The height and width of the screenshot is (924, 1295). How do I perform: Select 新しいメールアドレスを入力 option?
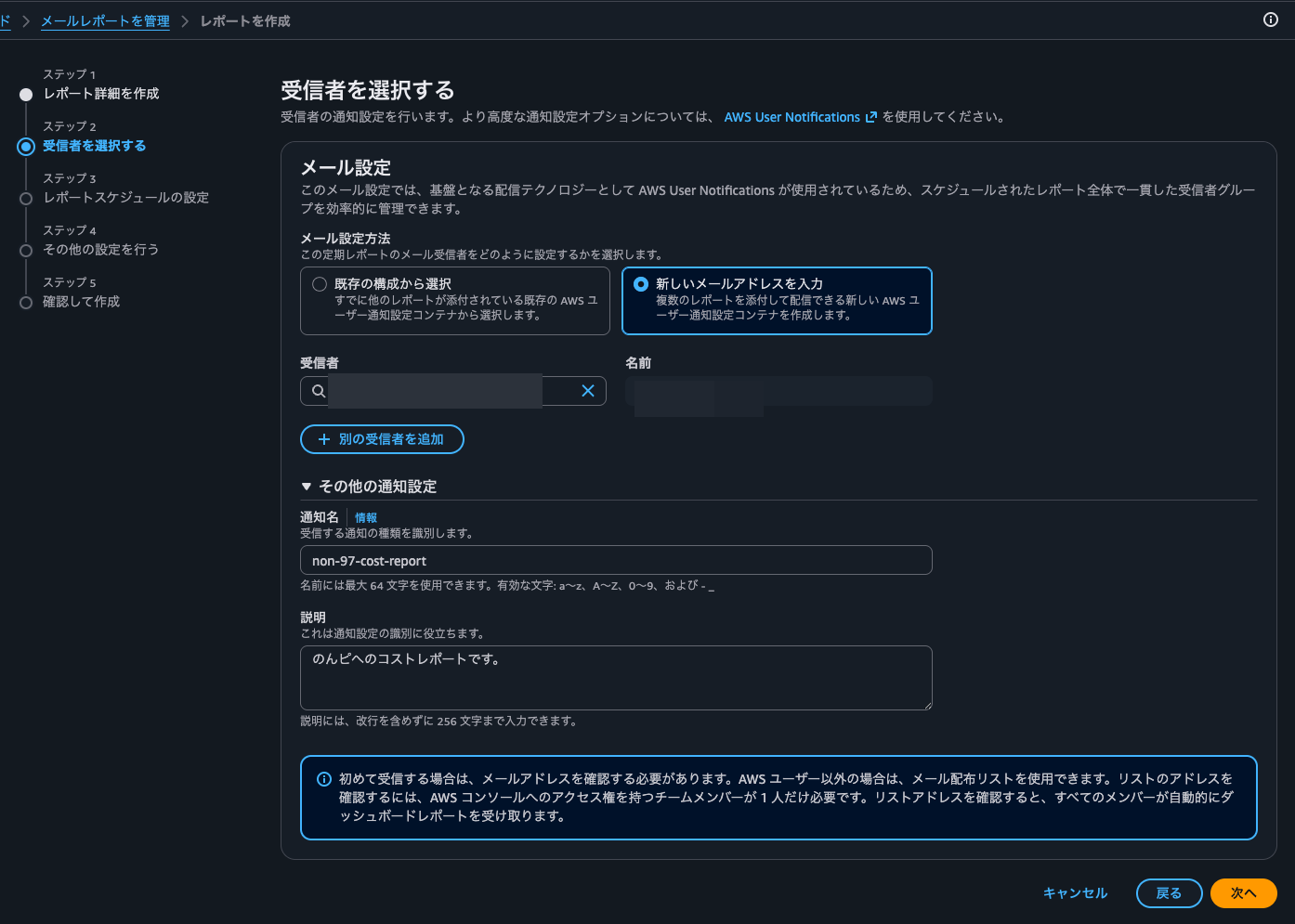(x=642, y=284)
